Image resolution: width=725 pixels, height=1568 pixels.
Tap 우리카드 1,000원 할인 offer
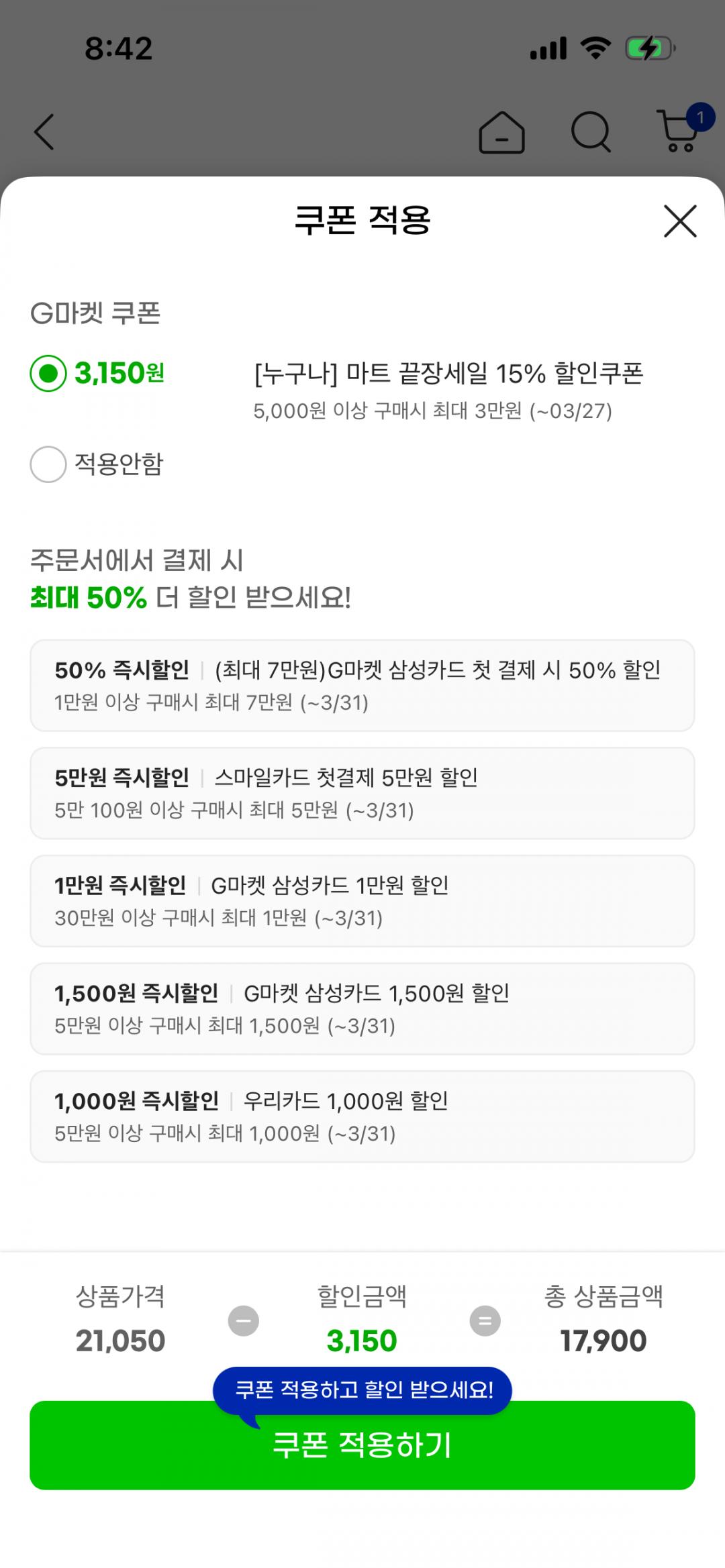(x=362, y=1116)
